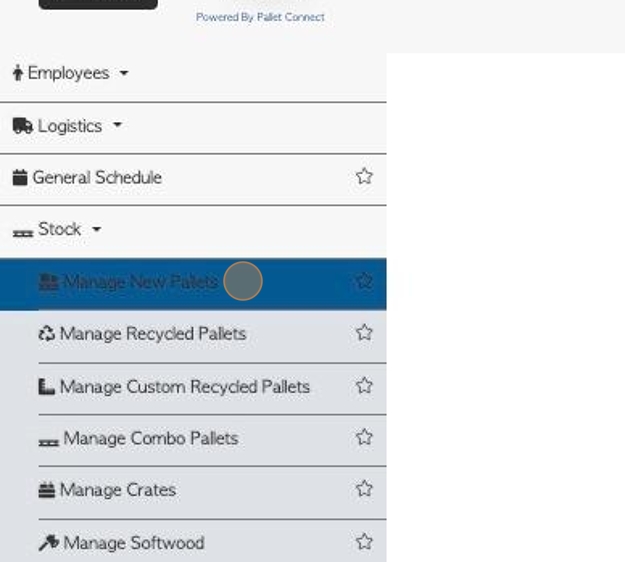Click the Stock pallet icon
The height and width of the screenshot is (562, 625).
23,233
